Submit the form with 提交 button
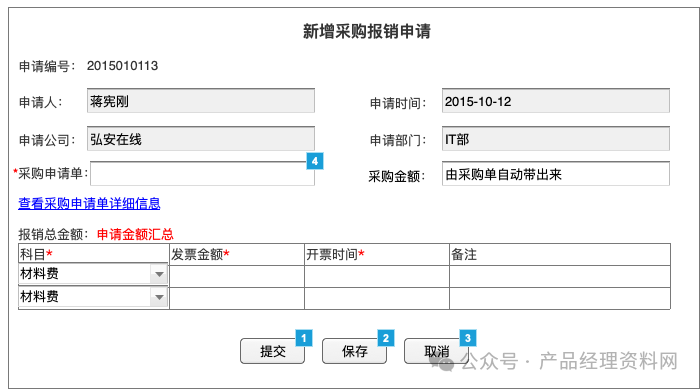This screenshot has height=389, width=700. click(x=272, y=351)
